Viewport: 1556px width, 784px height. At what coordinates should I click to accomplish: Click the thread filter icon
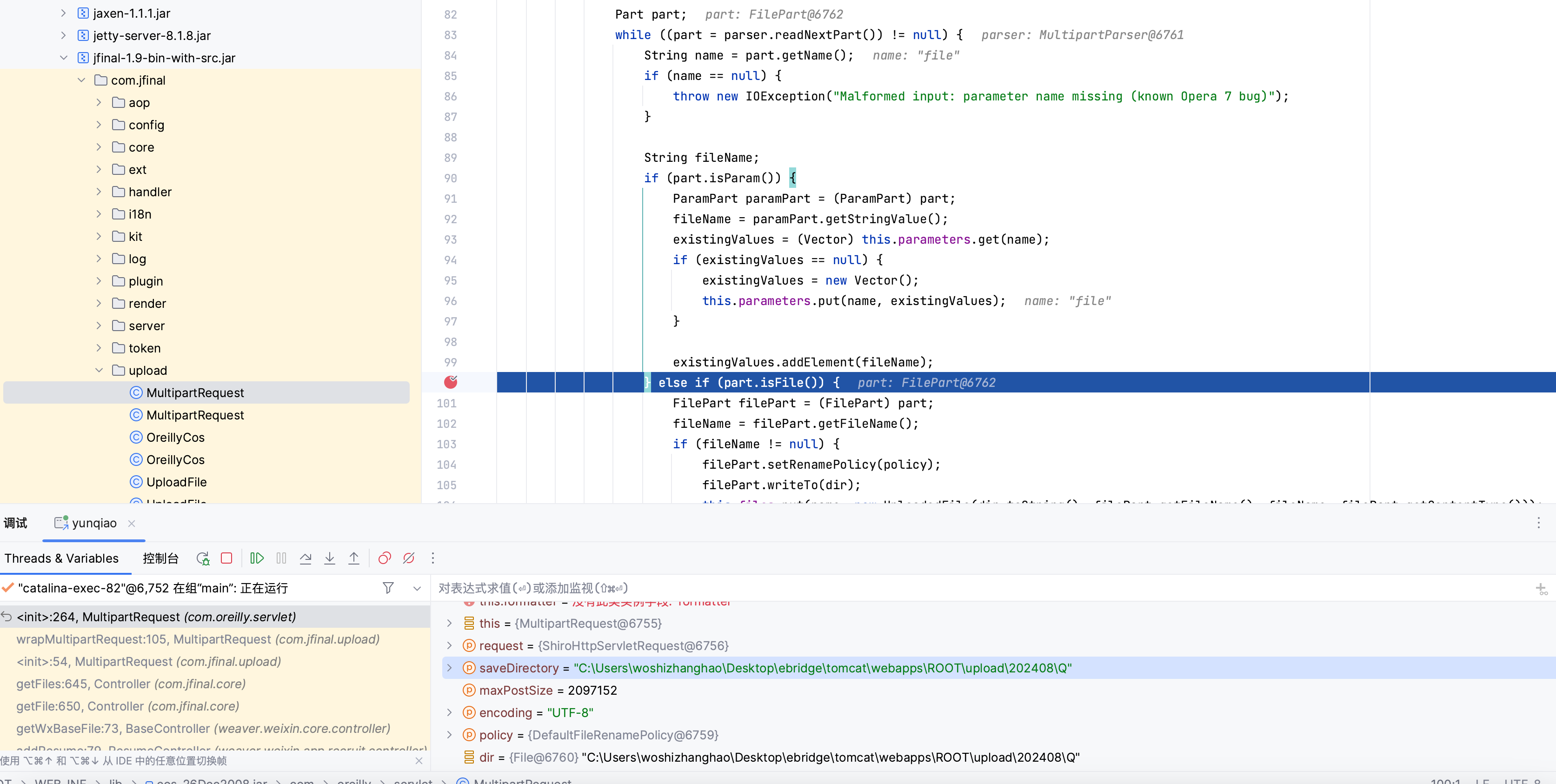[x=388, y=588]
